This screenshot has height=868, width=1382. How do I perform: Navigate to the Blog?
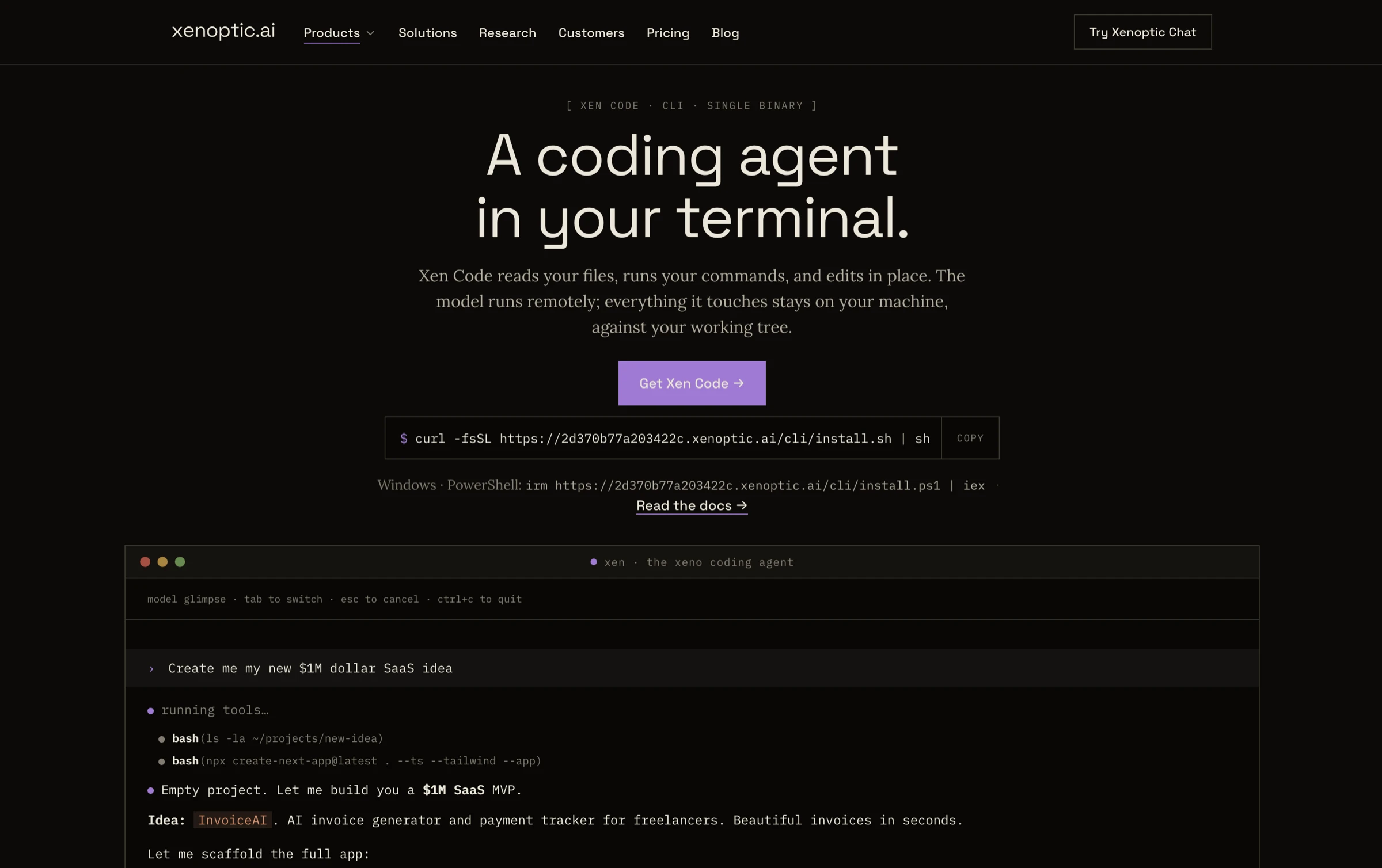[x=725, y=33]
